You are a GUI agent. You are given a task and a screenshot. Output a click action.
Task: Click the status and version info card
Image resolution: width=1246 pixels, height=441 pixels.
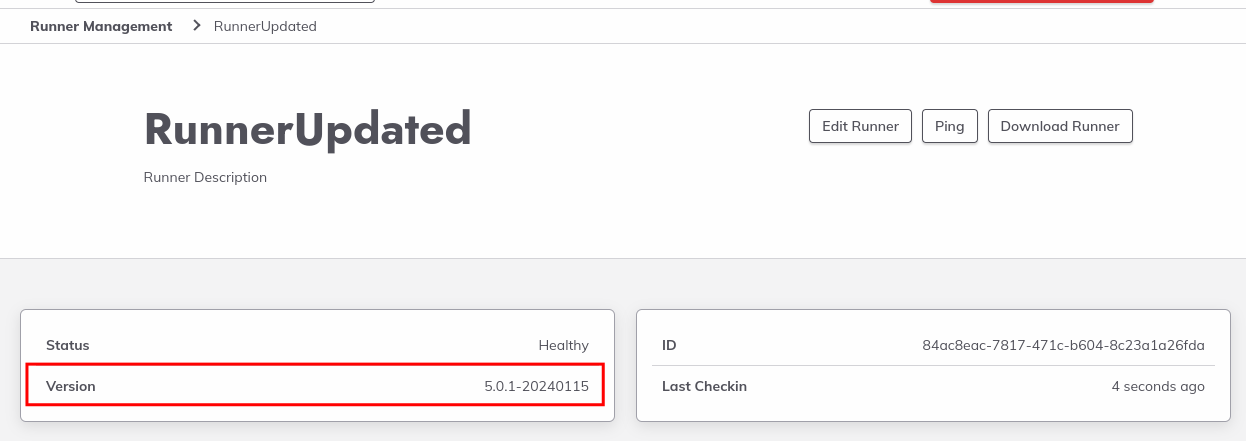(317, 365)
